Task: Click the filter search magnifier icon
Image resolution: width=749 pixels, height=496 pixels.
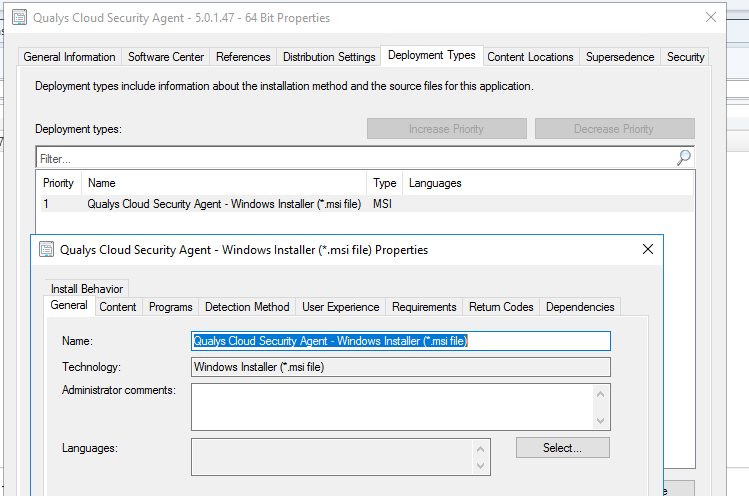Action: (684, 158)
